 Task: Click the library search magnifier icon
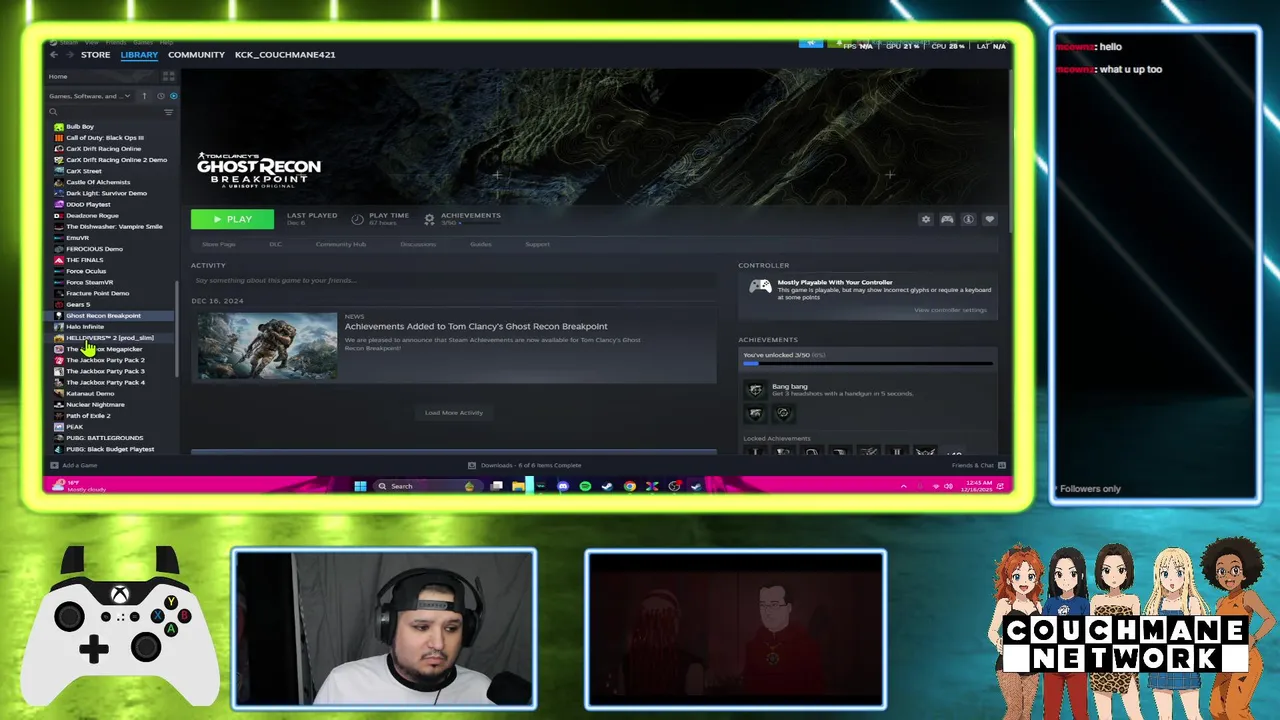click(x=53, y=112)
